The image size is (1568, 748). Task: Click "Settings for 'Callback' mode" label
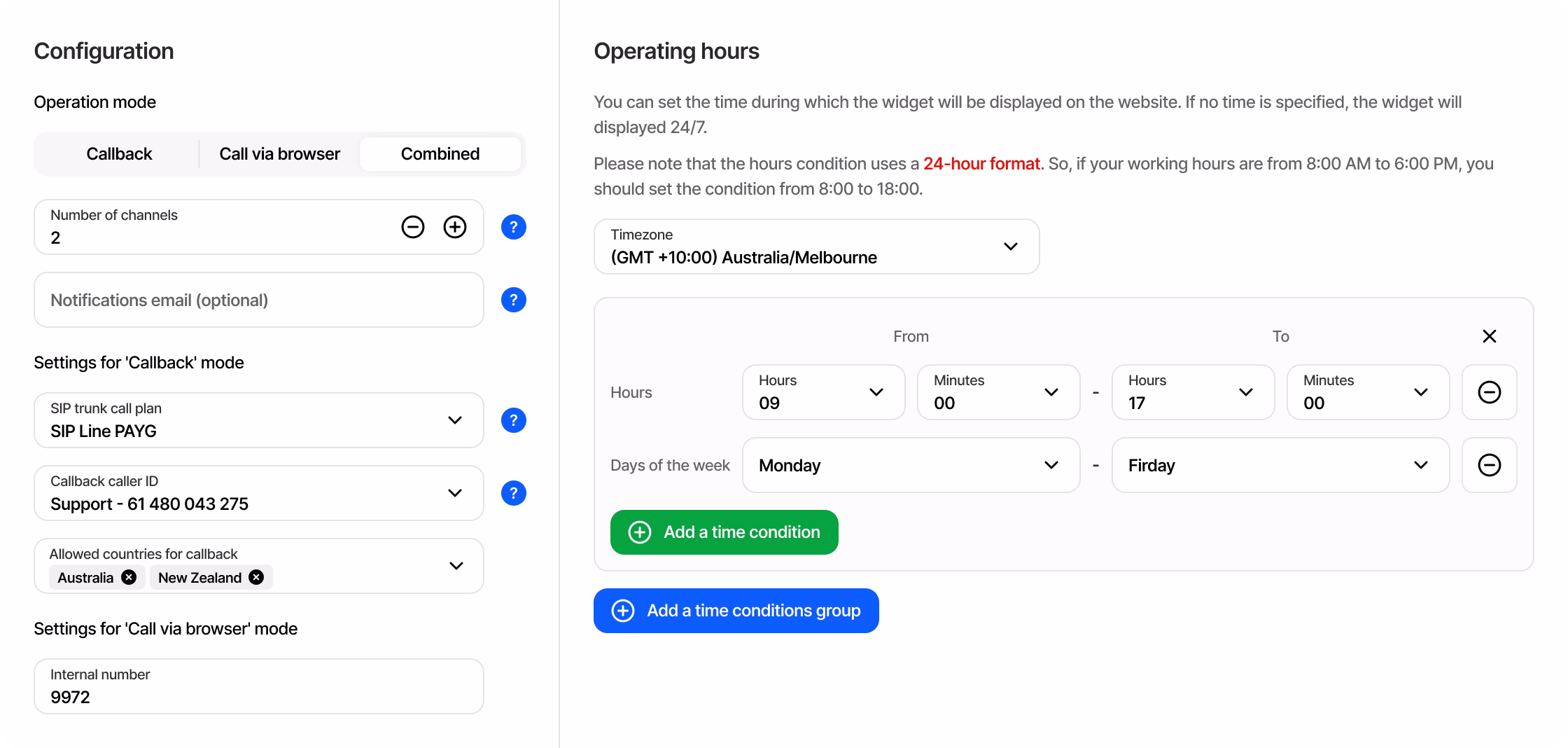[x=139, y=363]
